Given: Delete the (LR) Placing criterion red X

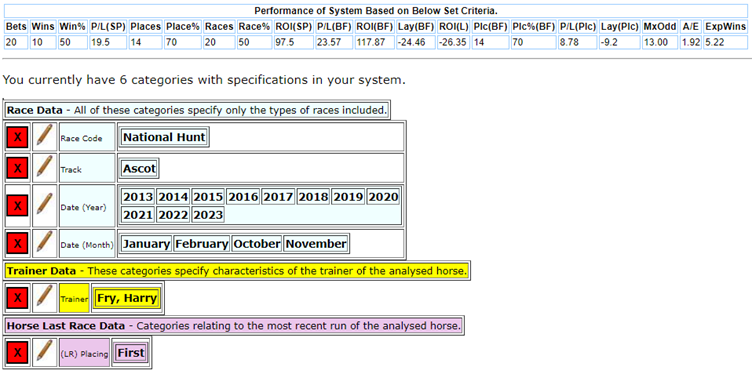Looking at the screenshot, I should (18, 352).
